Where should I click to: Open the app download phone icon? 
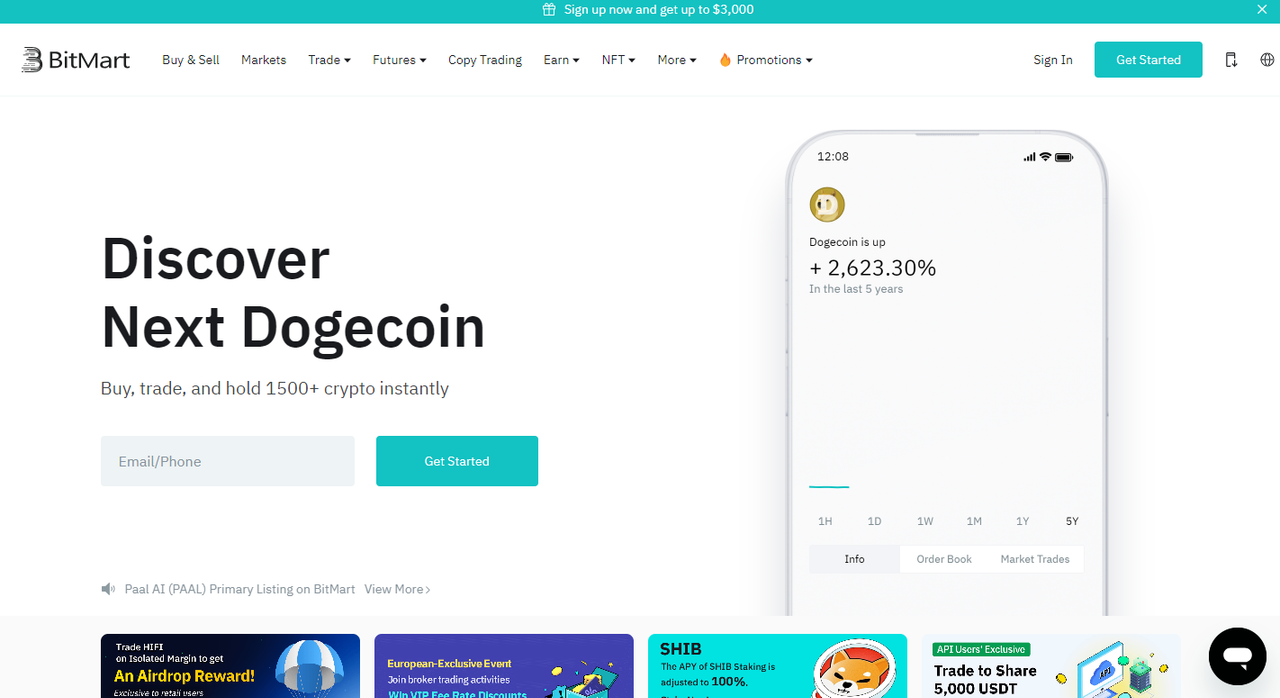(x=1231, y=60)
